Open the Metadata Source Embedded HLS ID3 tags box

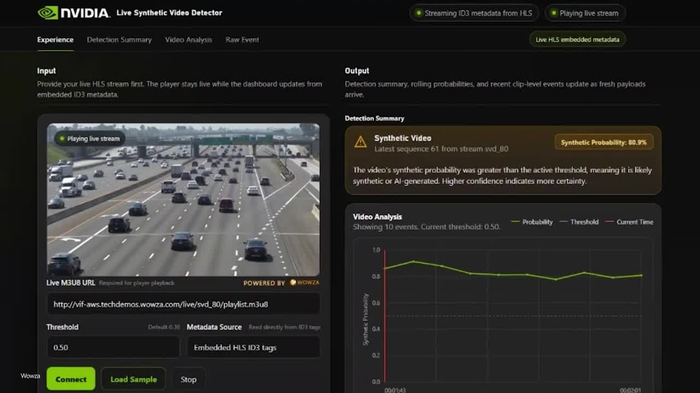tap(253, 347)
